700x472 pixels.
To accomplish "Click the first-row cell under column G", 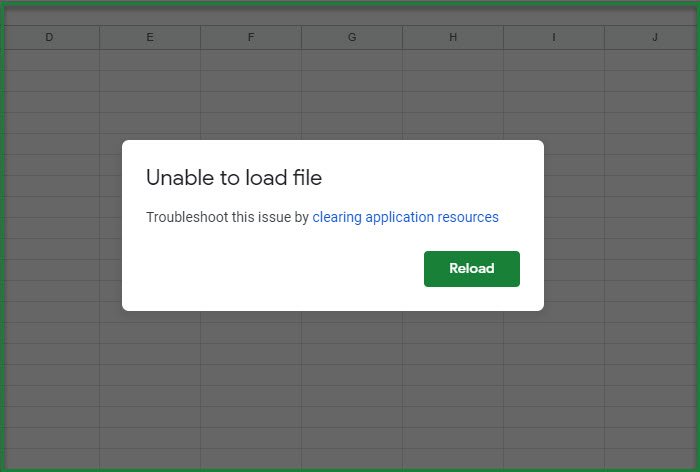I will (352, 59).
